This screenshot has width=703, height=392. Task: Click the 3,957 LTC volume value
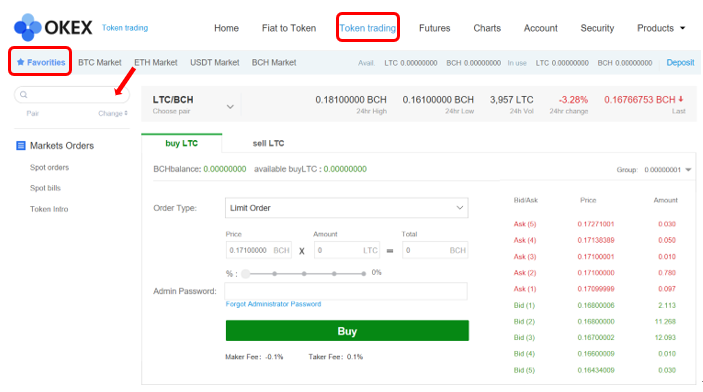click(x=512, y=100)
